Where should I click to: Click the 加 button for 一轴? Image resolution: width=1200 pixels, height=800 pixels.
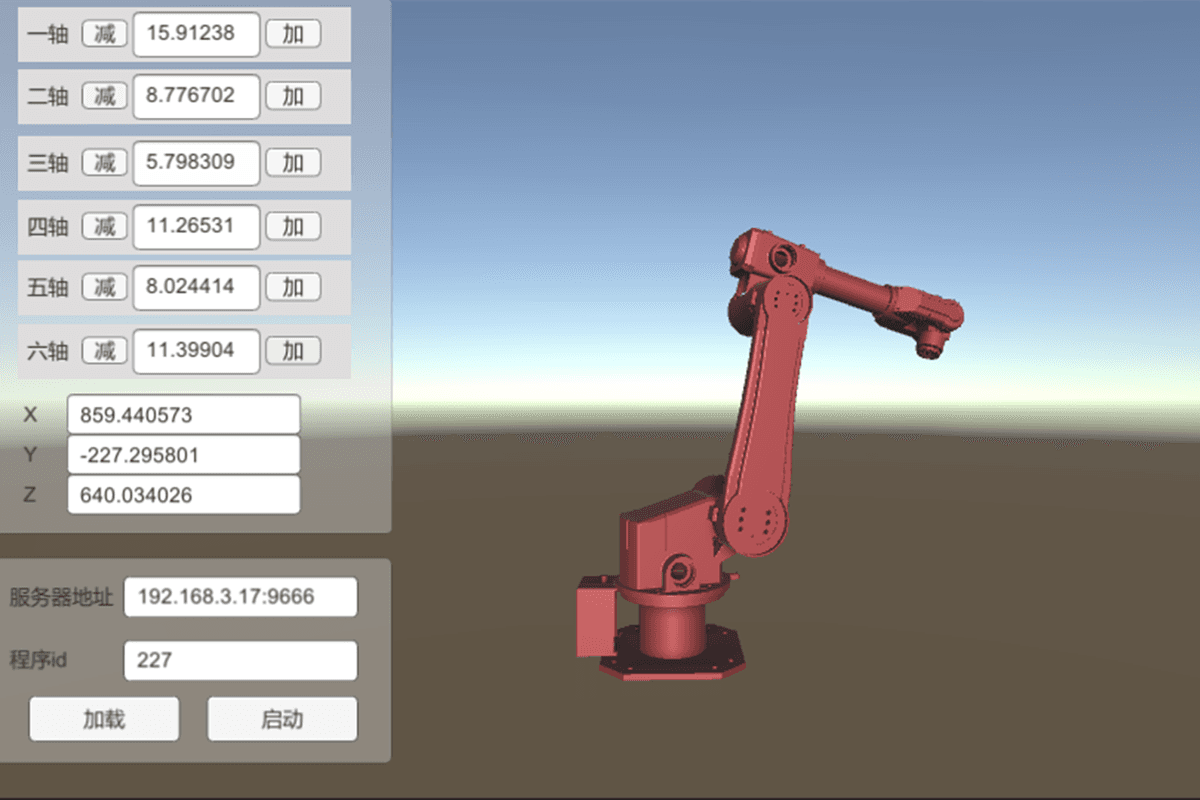[293, 33]
